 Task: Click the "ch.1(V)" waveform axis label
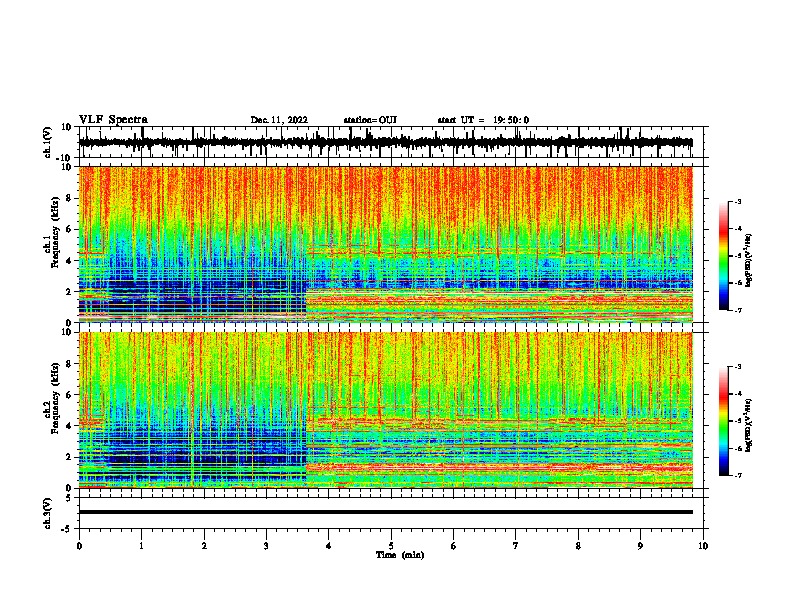pos(48,142)
